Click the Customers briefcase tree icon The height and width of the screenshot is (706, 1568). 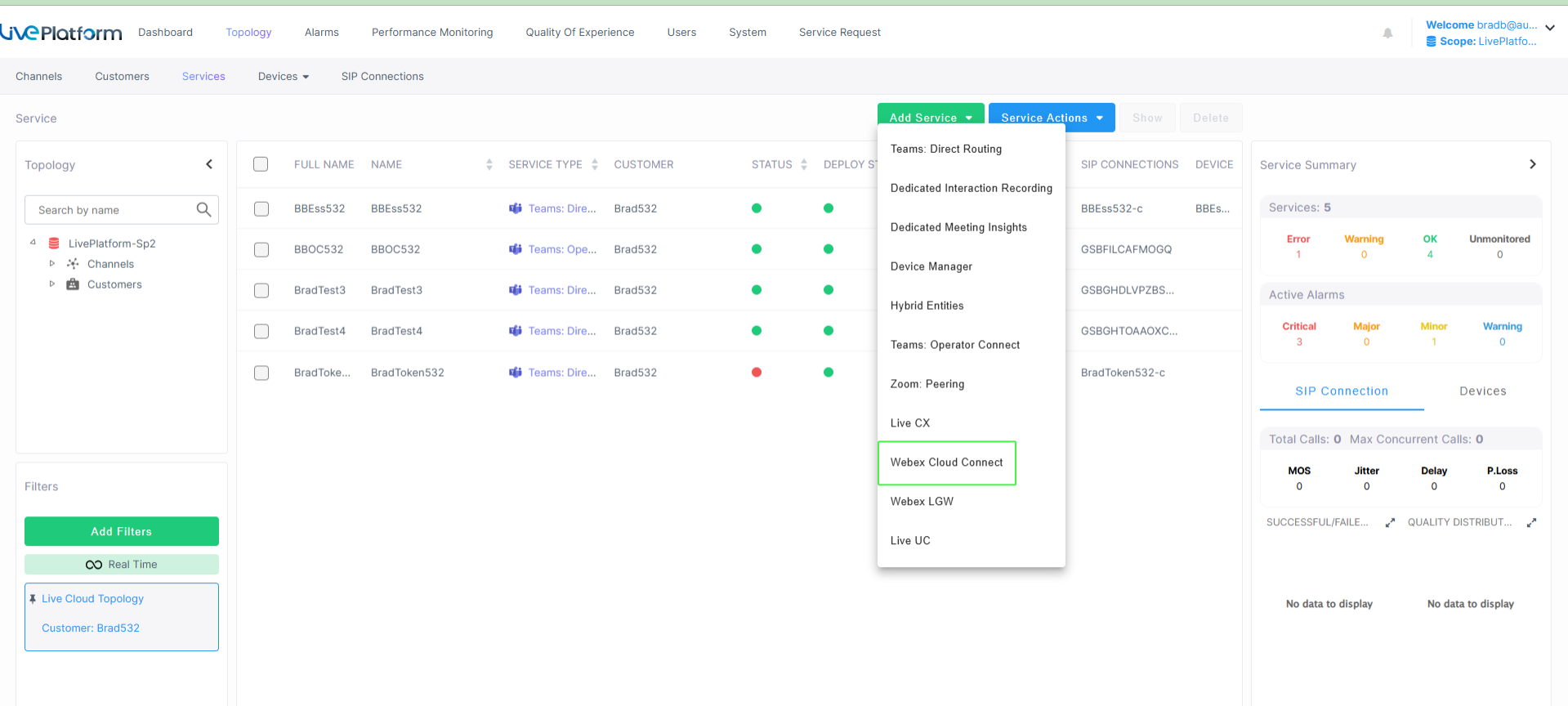coord(73,284)
